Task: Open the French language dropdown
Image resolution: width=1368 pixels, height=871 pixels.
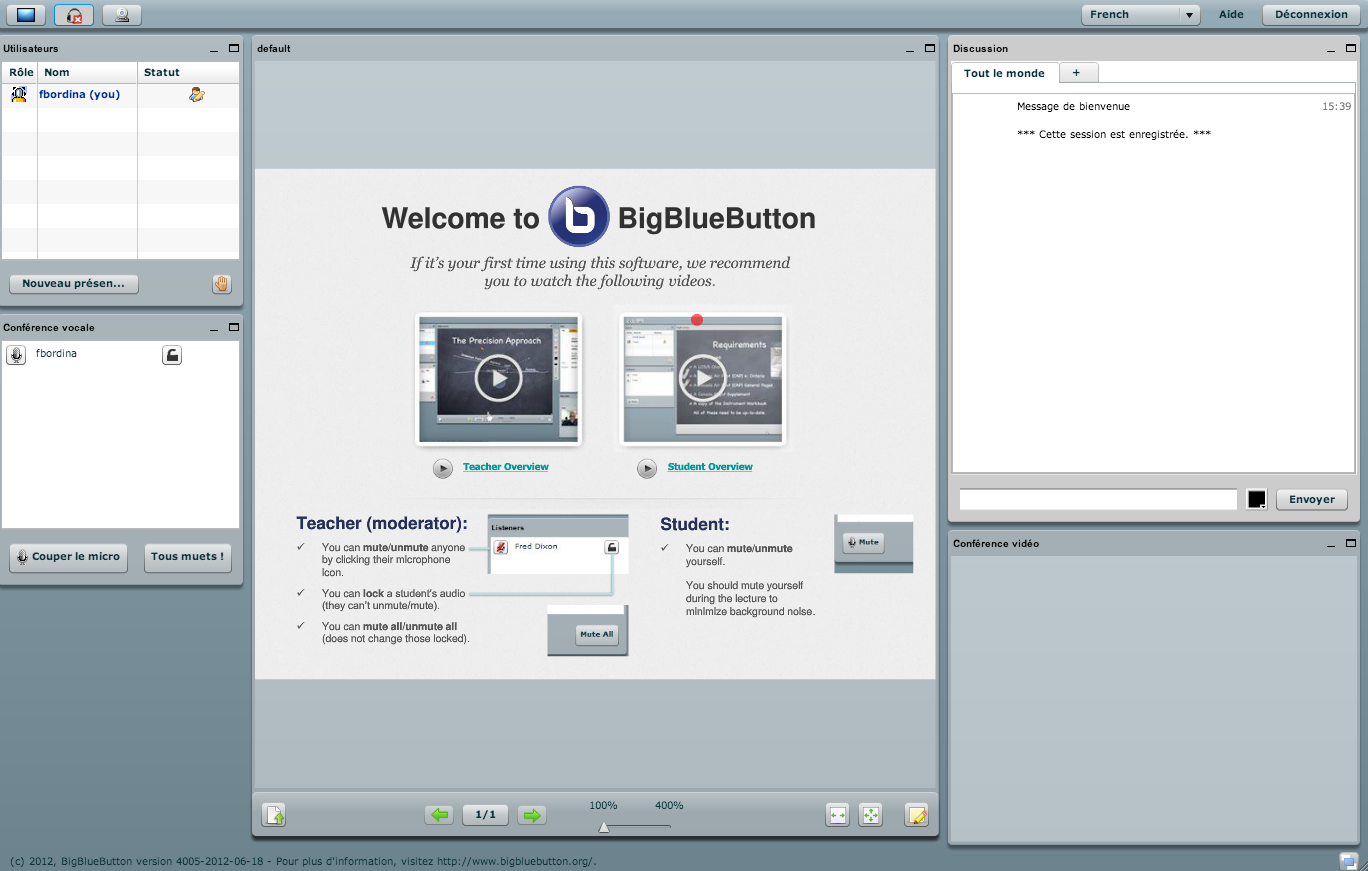Action: click(1140, 15)
